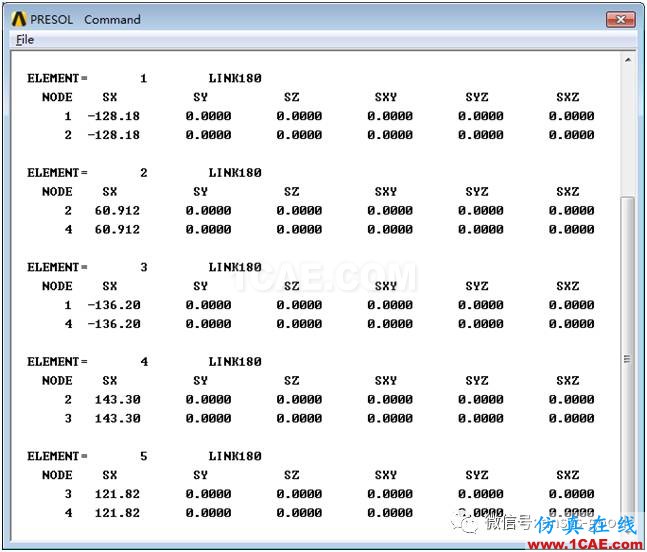Click the ELEMENT= 4 LINK180 header line
The width and height of the screenshot is (647, 552).
(x=144, y=361)
